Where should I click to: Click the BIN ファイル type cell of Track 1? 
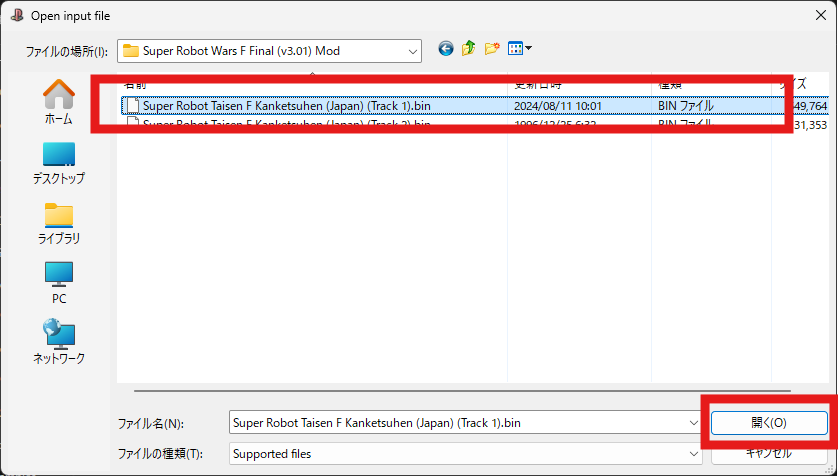pyautogui.click(x=686, y=106)
